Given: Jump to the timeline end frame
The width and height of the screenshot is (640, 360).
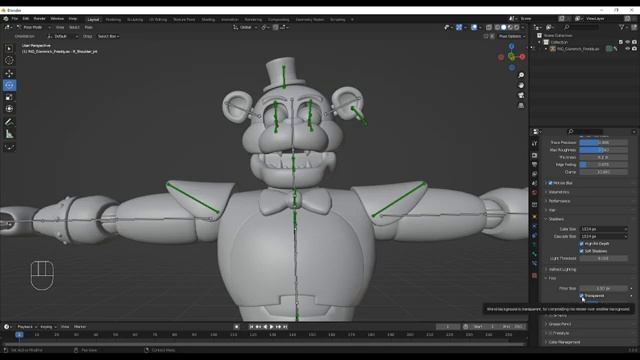Looking at the screenshot, I should [285, 327].
